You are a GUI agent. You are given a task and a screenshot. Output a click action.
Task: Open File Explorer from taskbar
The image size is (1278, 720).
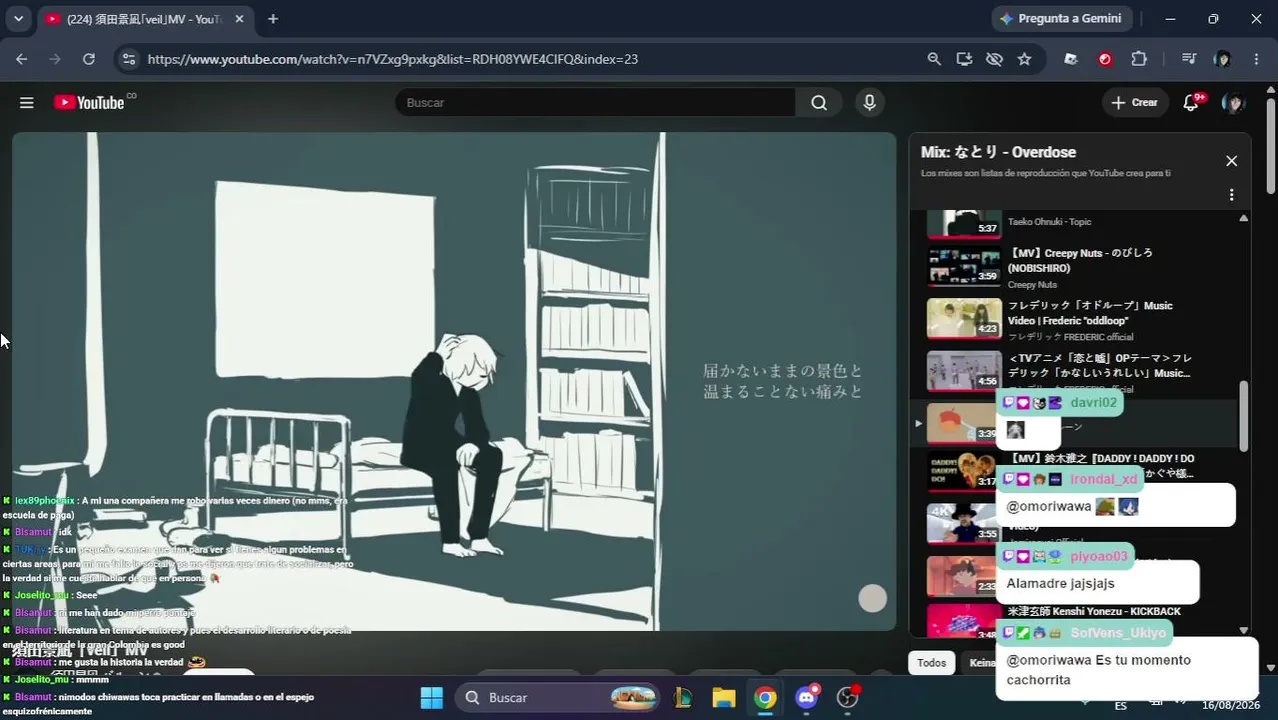pyautogui.click(x=724, y=697)
